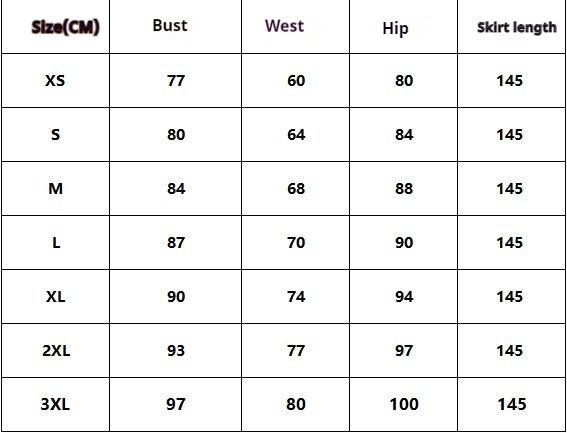567x433 pixels.
Task: Select waist value 74 in XL row
Action: [296, 297]
